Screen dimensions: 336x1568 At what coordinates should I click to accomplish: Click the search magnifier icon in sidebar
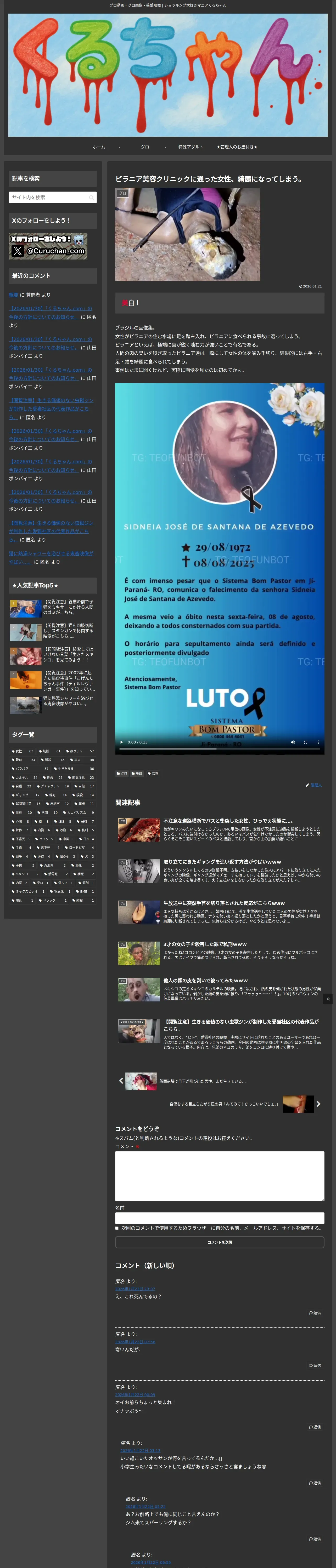[x=92, y=197]
